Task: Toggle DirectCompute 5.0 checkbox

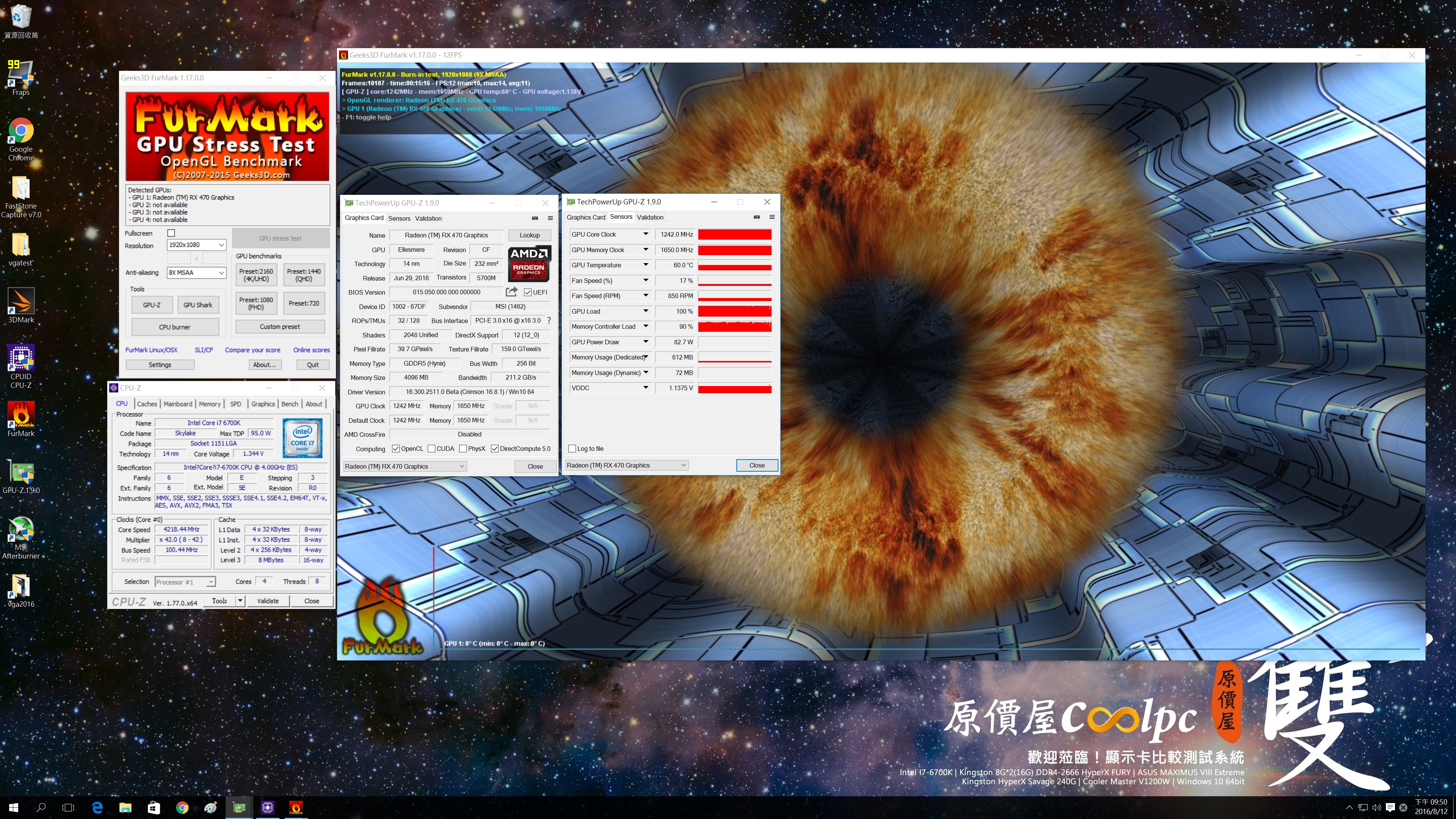Action: [x=494, y=449]
